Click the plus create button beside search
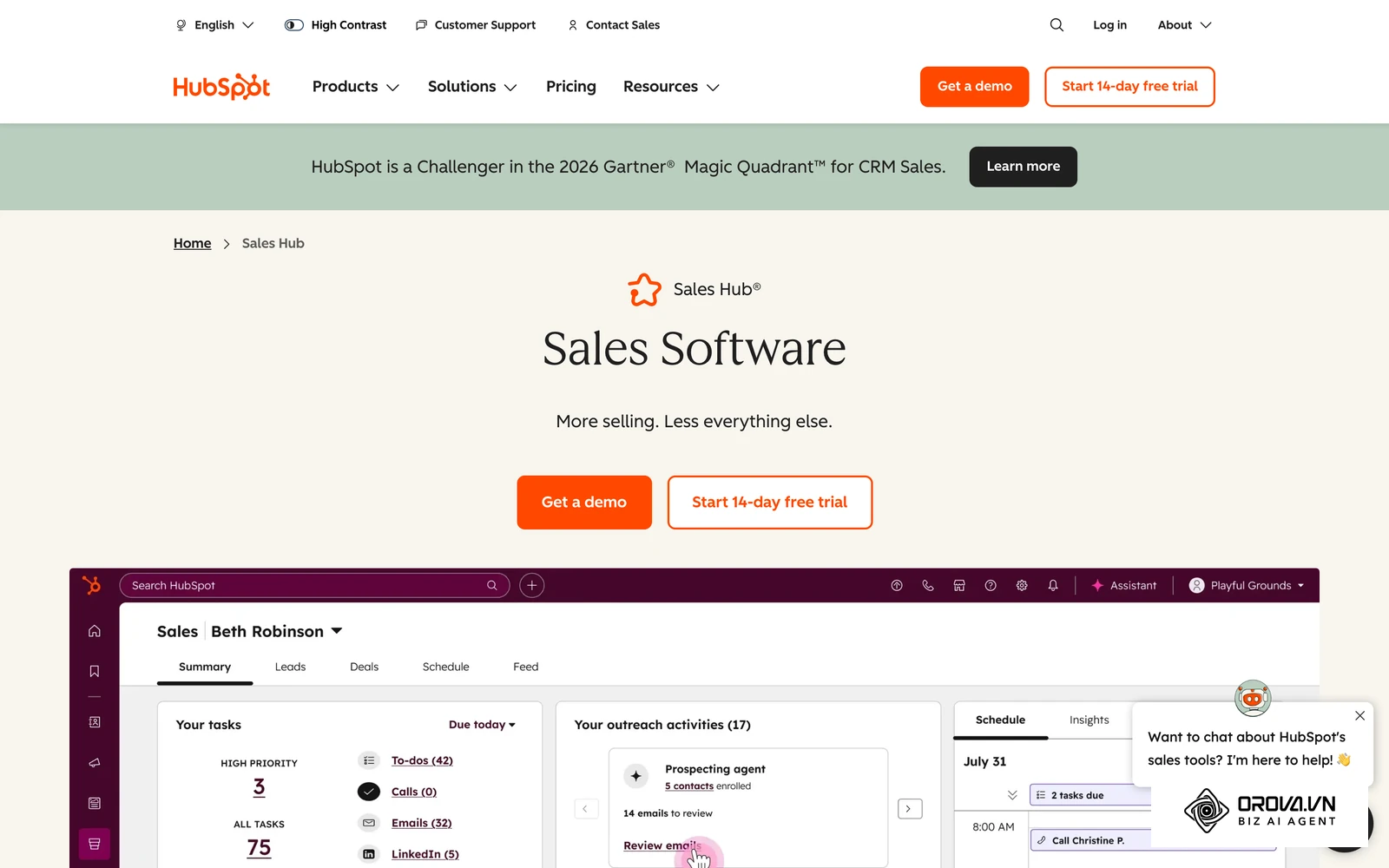1389x868 pixels. (x=532, y=585)
